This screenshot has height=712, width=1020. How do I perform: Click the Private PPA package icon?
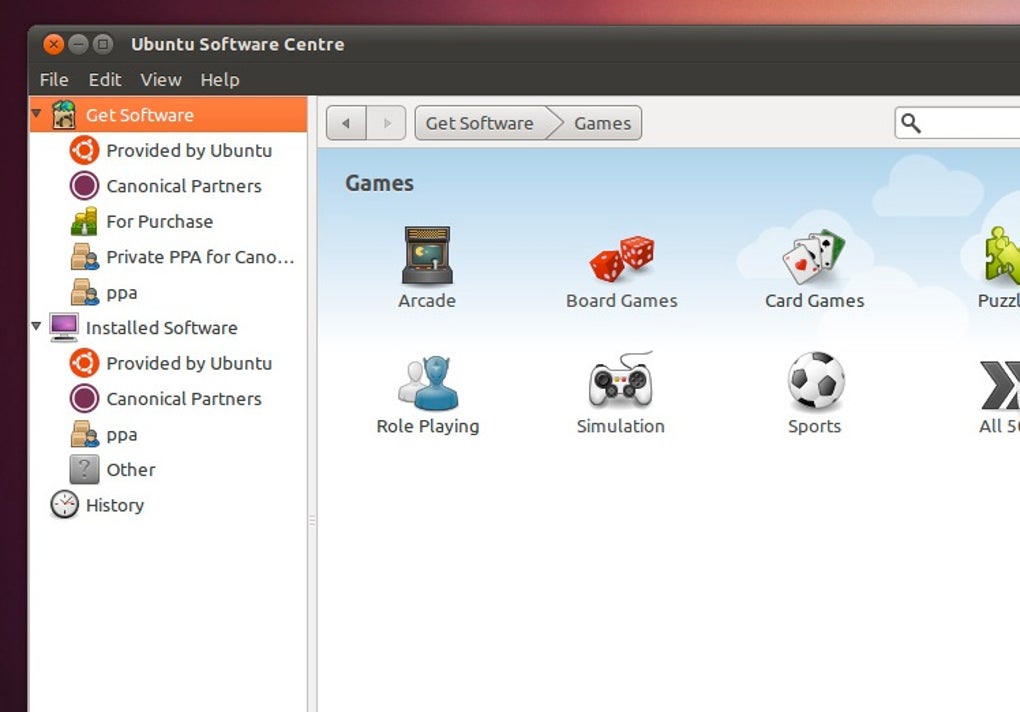(85, 257)
